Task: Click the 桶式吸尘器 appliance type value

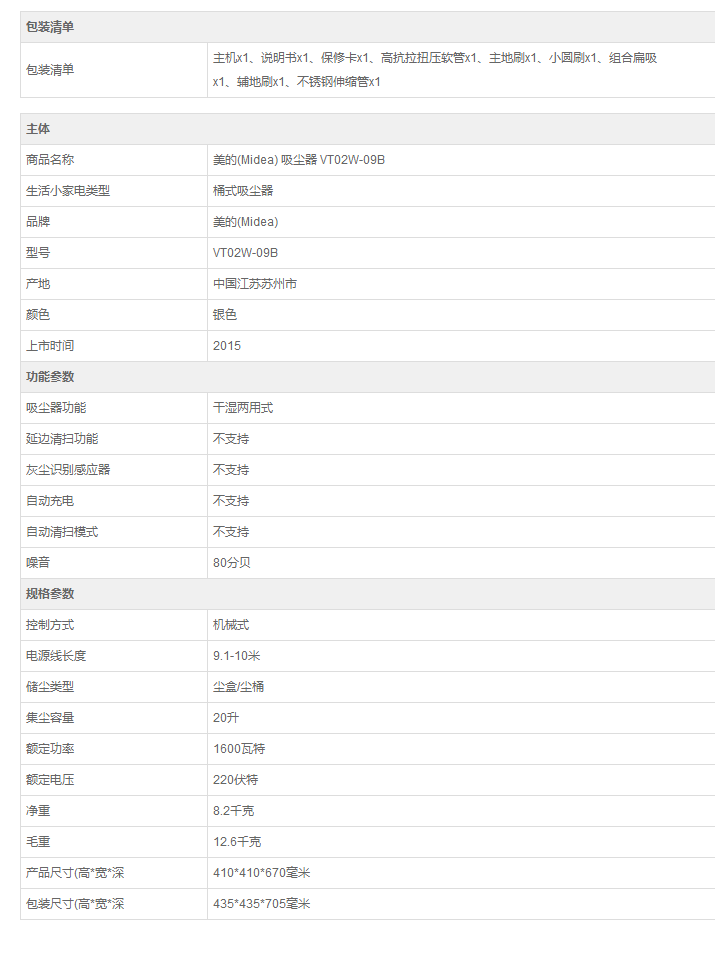Action: point(243,191)
